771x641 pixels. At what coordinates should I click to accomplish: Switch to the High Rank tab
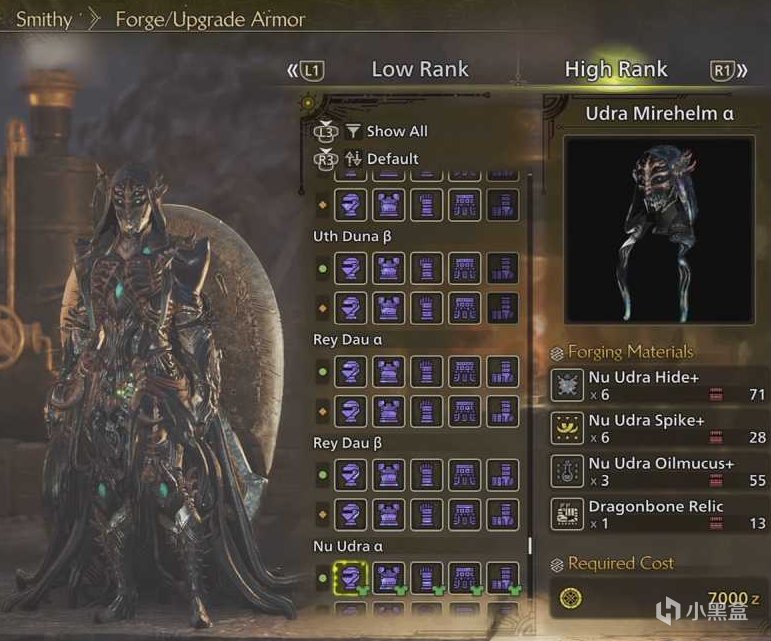click(616, 69)
